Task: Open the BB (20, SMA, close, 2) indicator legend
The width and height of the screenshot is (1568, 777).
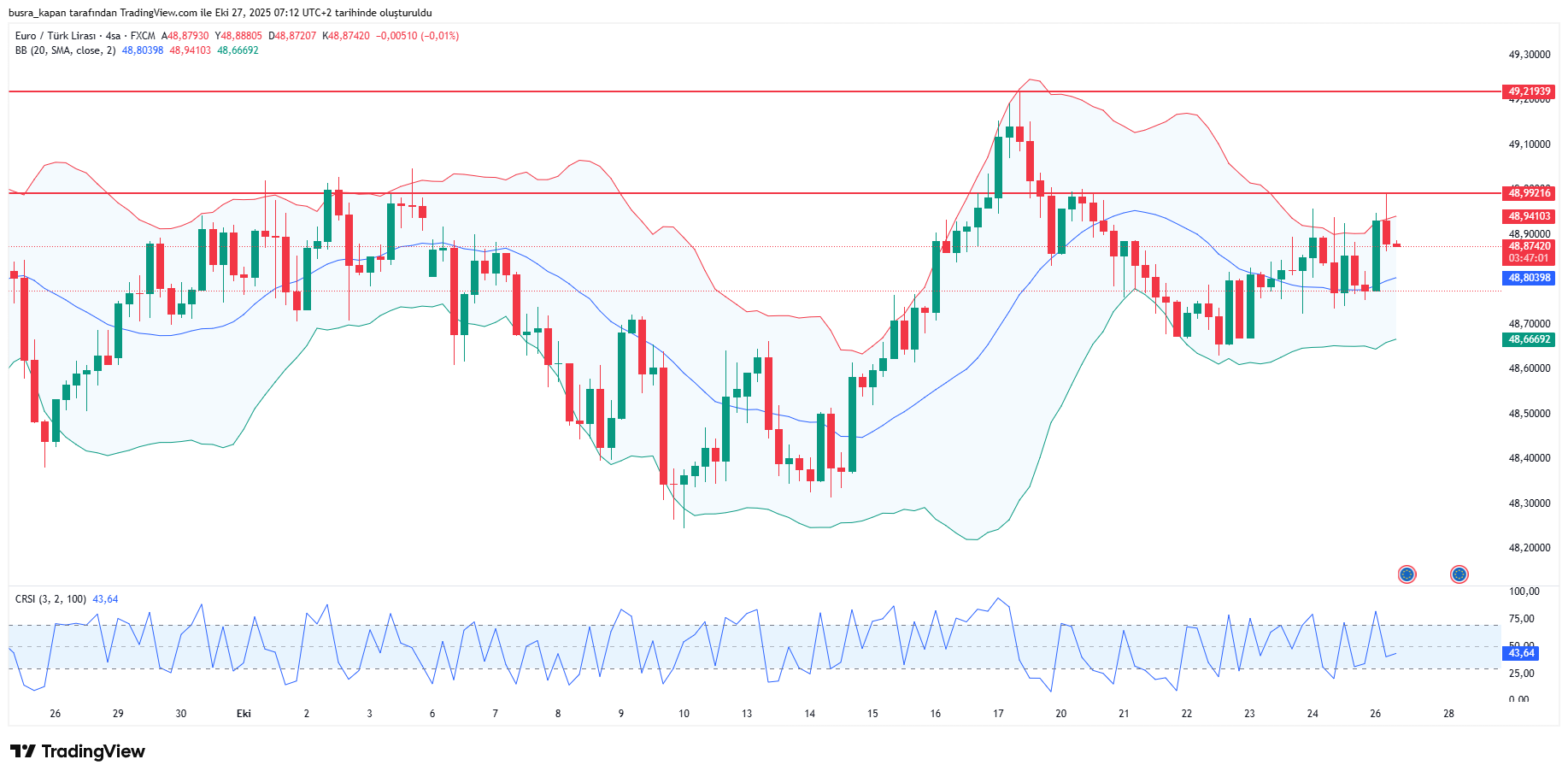Action: (65, 50)
